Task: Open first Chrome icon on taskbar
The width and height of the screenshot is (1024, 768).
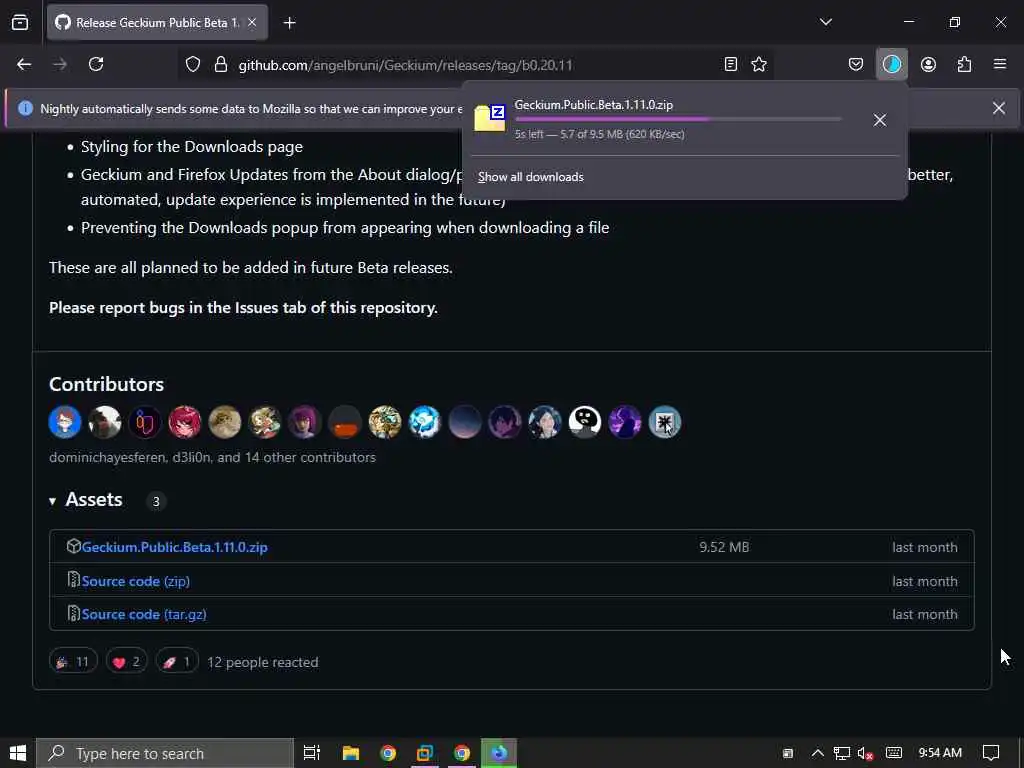Action: [388, 753]
